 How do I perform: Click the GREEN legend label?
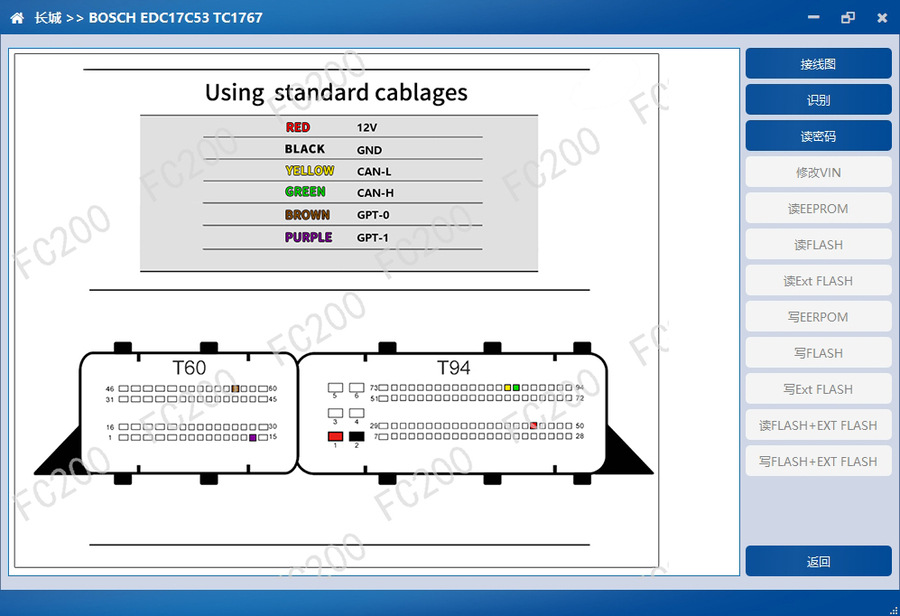tap(305, 192)
